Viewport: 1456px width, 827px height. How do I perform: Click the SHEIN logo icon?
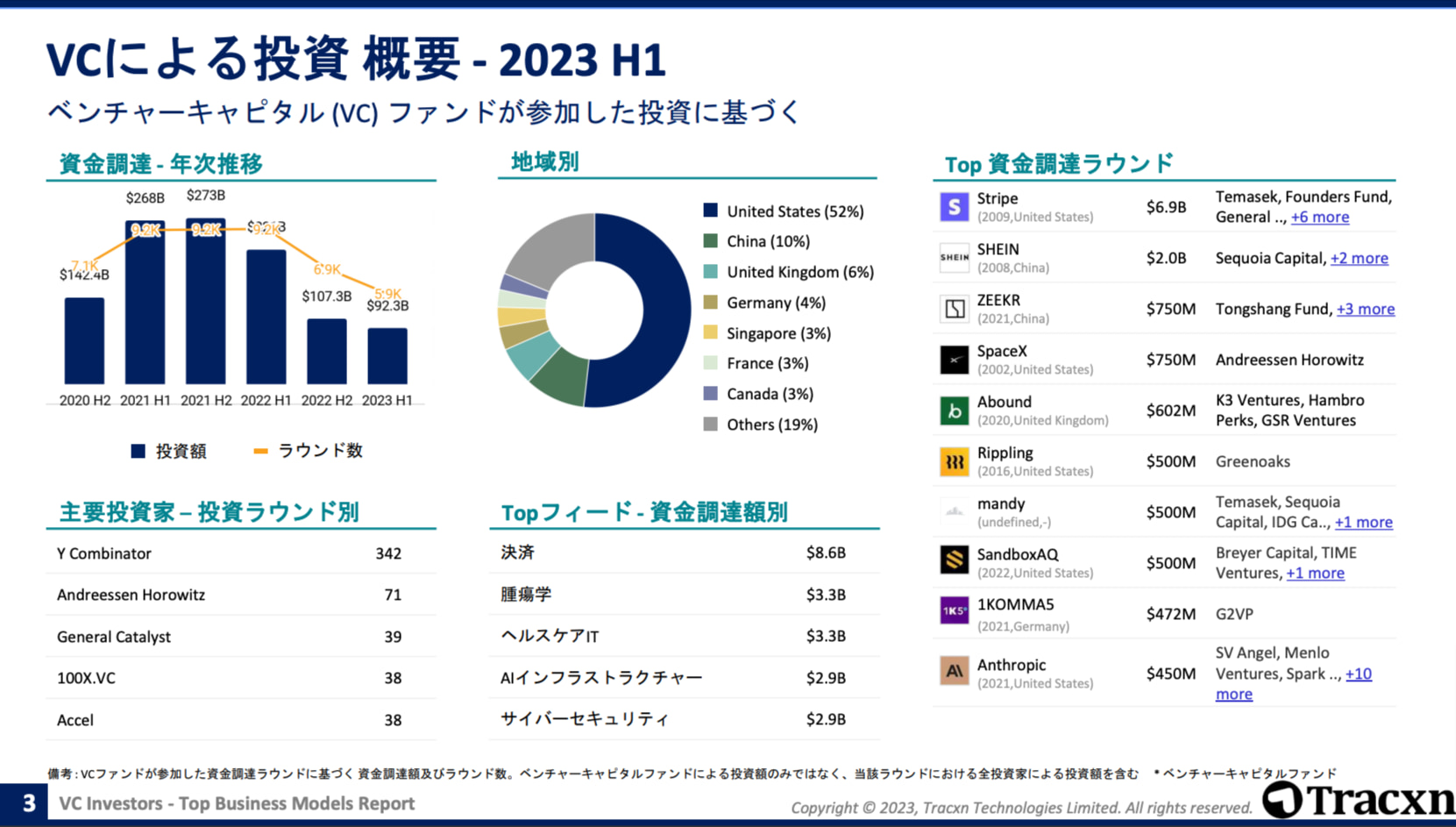click(954, 258)
